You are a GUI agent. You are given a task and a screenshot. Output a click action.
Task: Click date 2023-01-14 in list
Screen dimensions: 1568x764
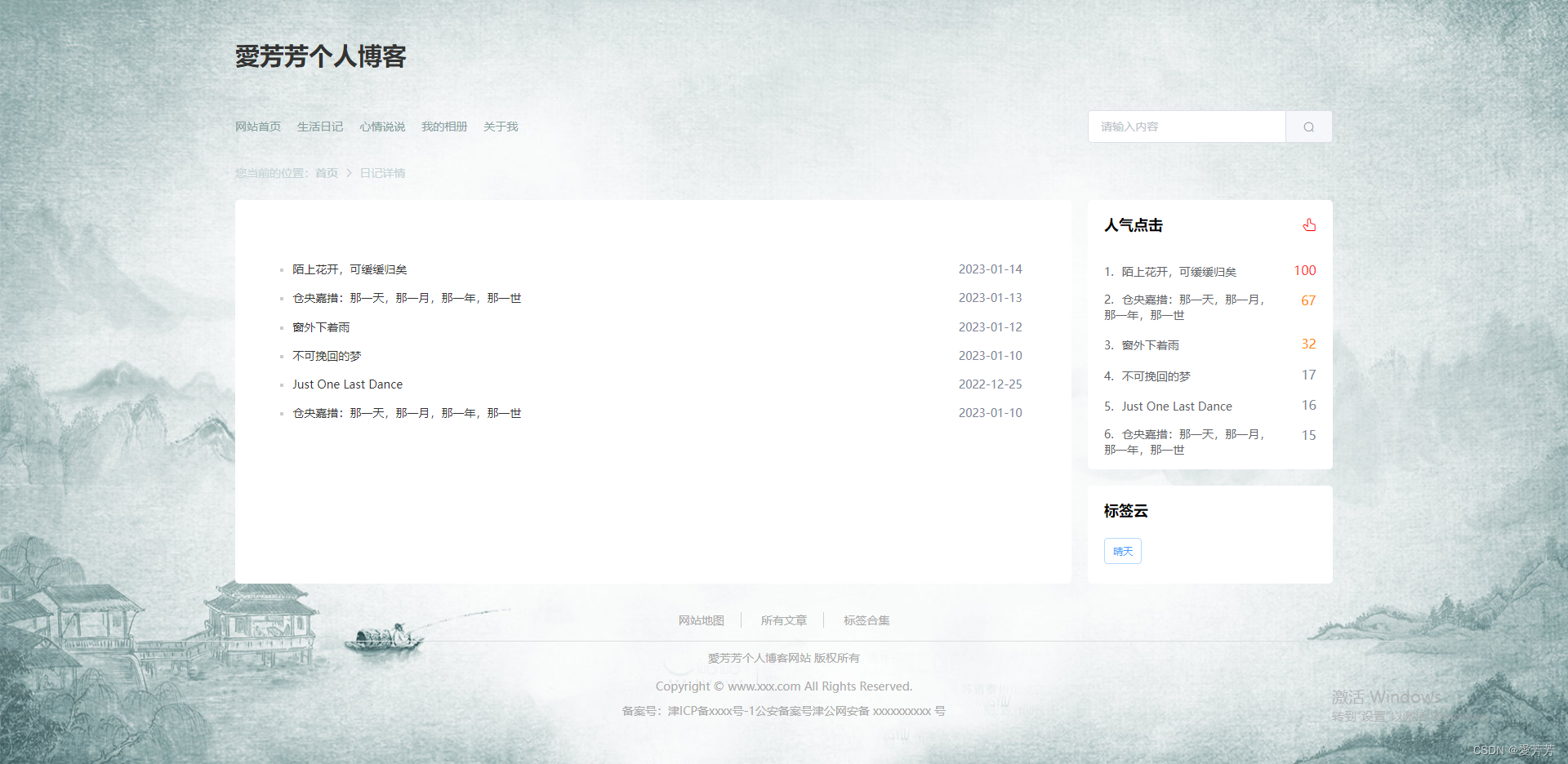click(x=990, y=269)
